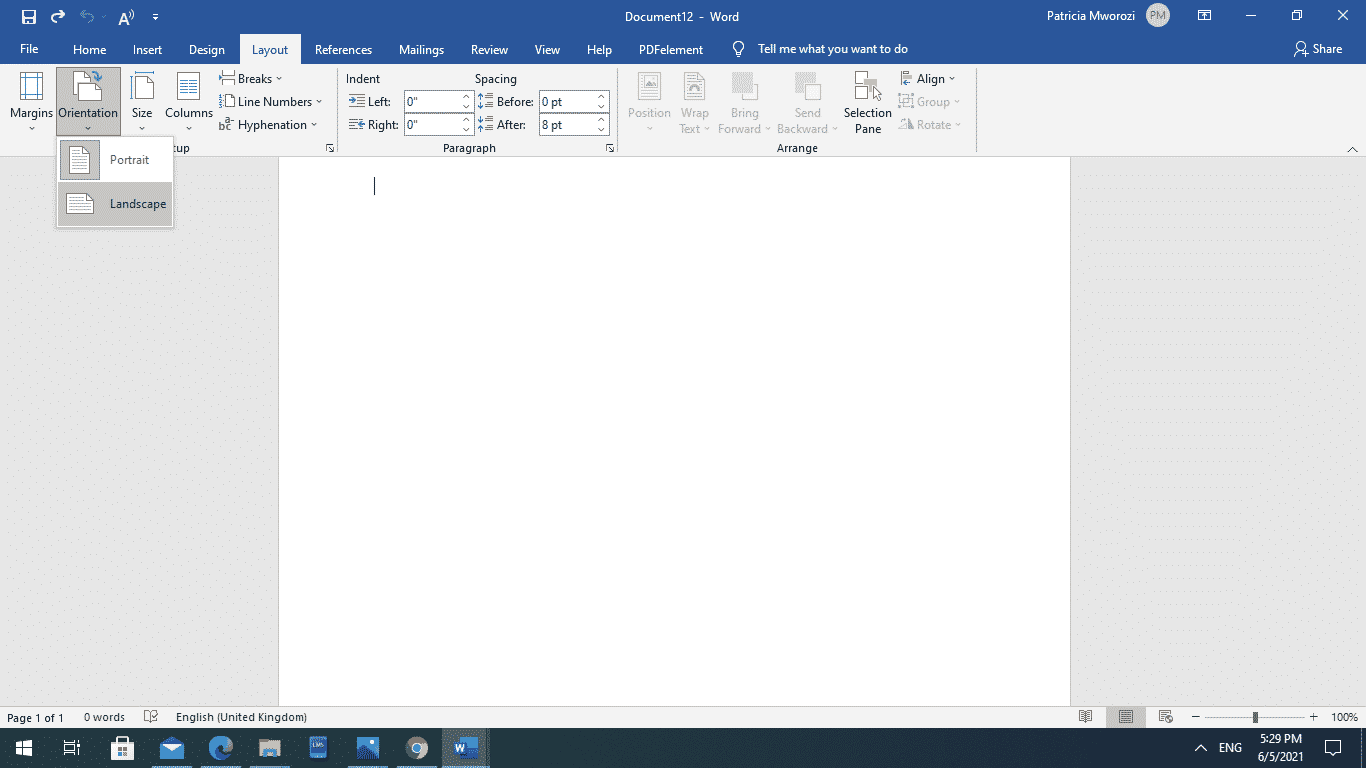Switch to the References tab
The height and width of the screenshot is (768, 1366).
pos(343,50)
